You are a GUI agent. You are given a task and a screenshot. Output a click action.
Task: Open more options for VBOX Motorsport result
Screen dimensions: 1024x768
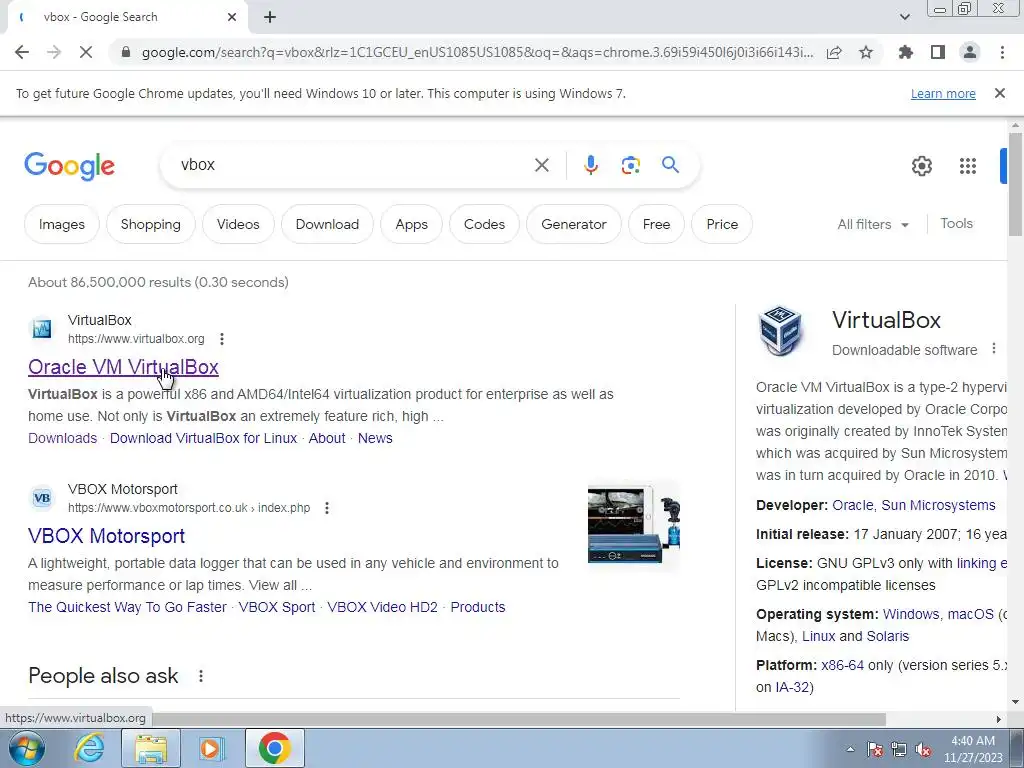[327, 508]
